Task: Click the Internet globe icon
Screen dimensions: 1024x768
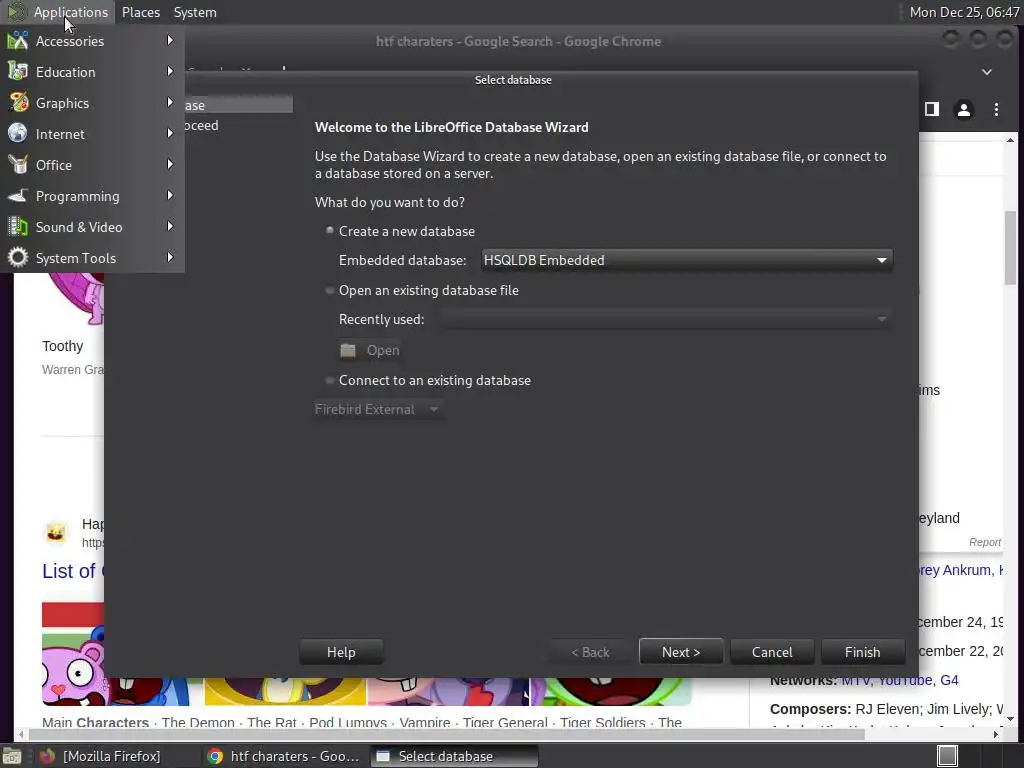Action: (18, 133)
